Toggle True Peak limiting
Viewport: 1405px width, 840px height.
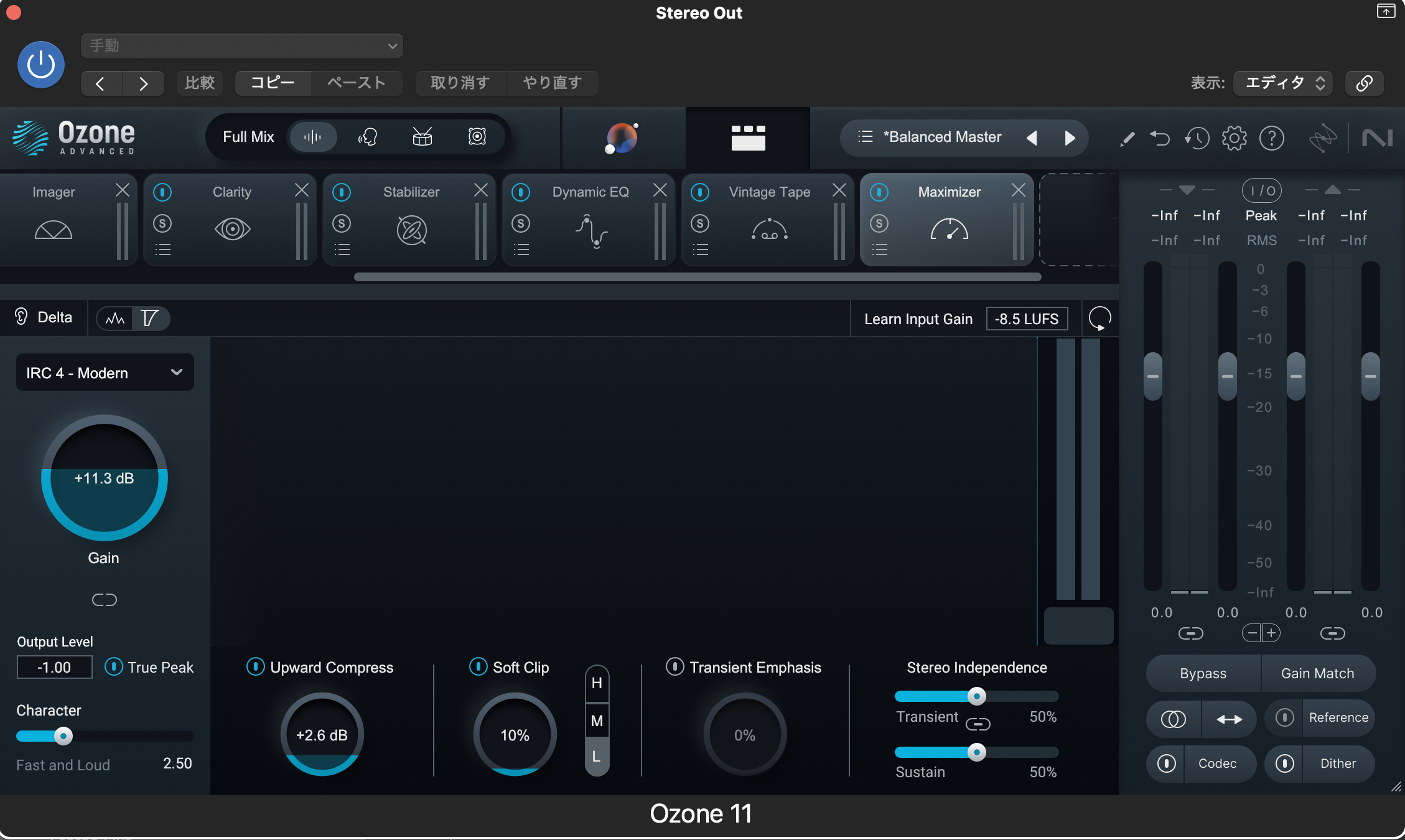click(x=113, y=667)
